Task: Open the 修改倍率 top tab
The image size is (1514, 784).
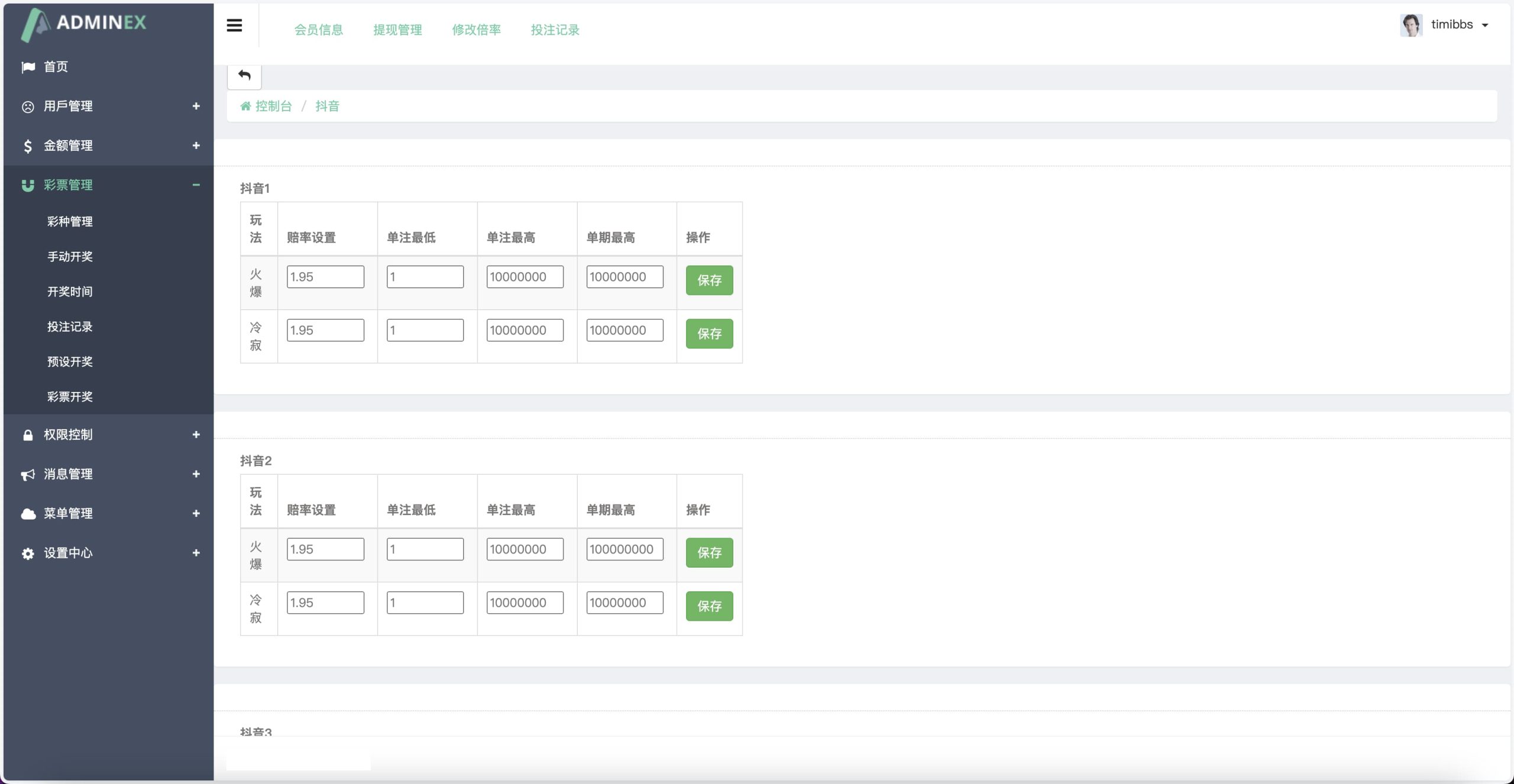Action: pos(476,30)
